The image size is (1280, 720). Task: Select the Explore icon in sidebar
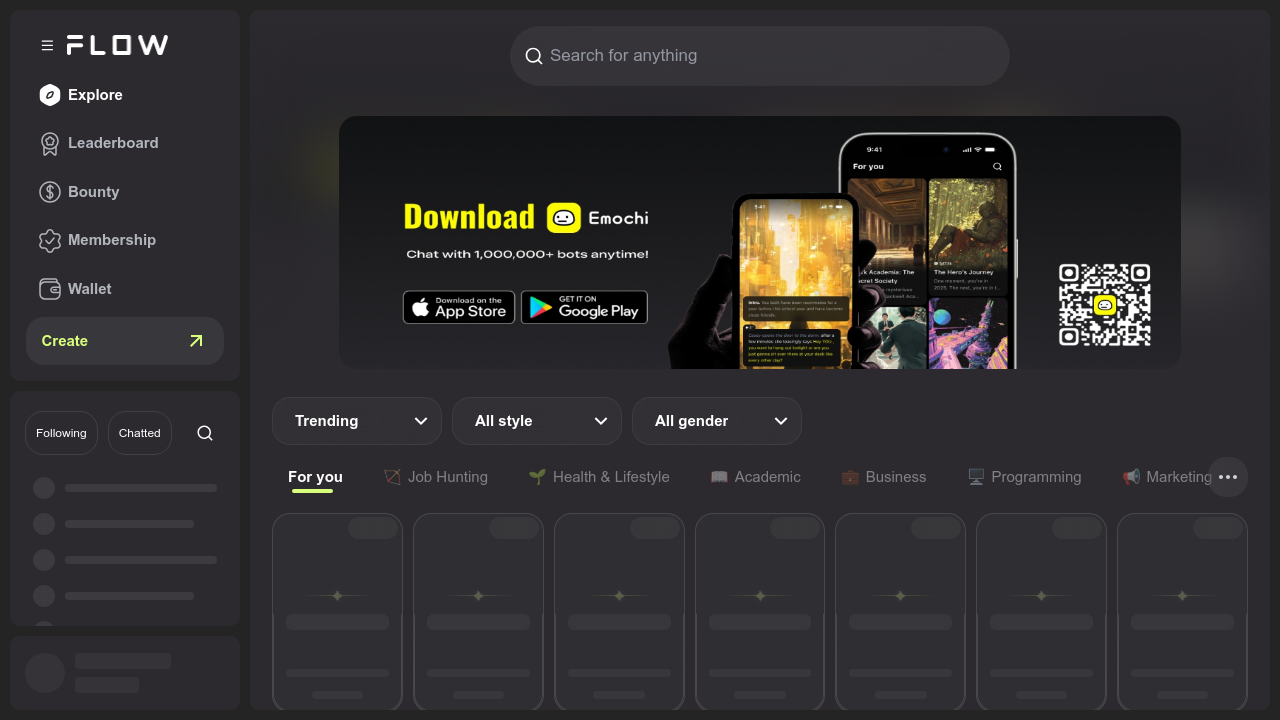[x=50, y=95]
